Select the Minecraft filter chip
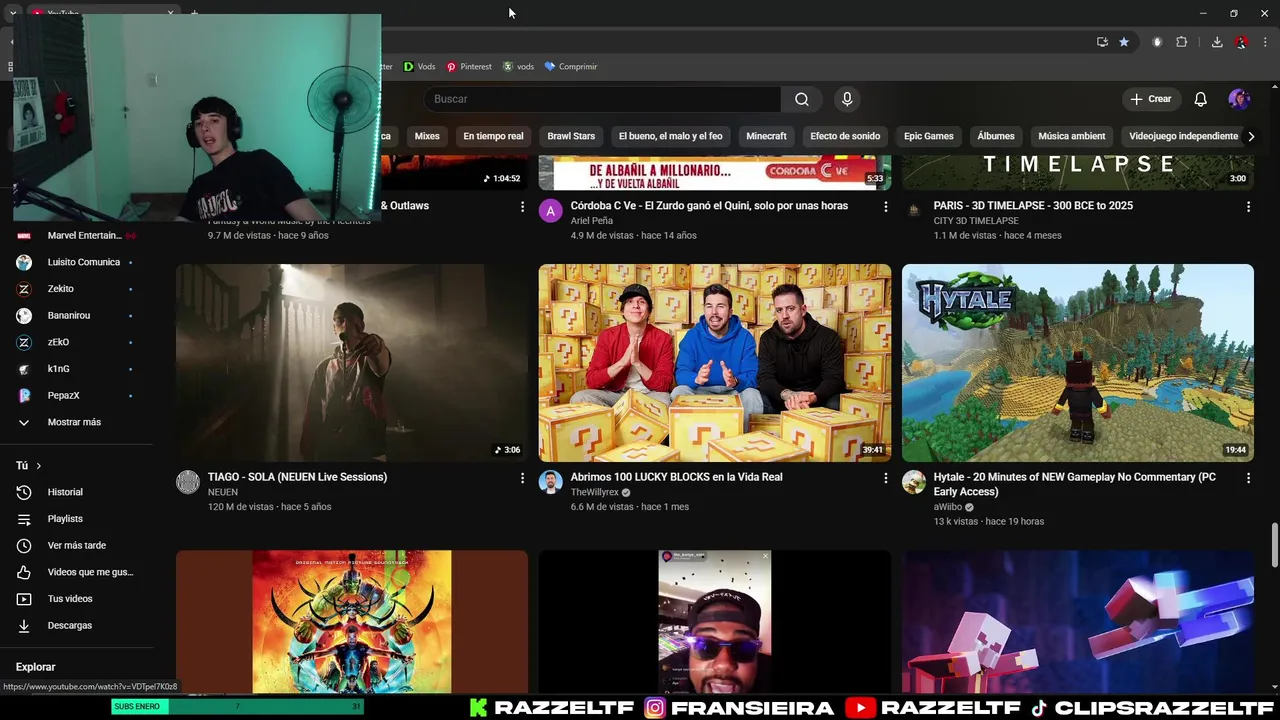The width and height of the screenshot is (1280, 720). (766, 136)
